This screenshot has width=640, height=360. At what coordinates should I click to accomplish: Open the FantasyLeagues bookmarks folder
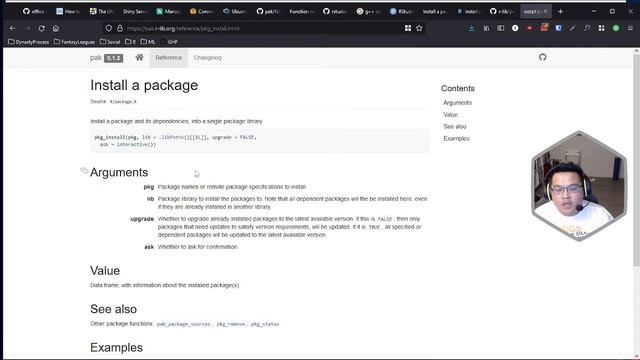pyautogui.click(x=74, y=42)
